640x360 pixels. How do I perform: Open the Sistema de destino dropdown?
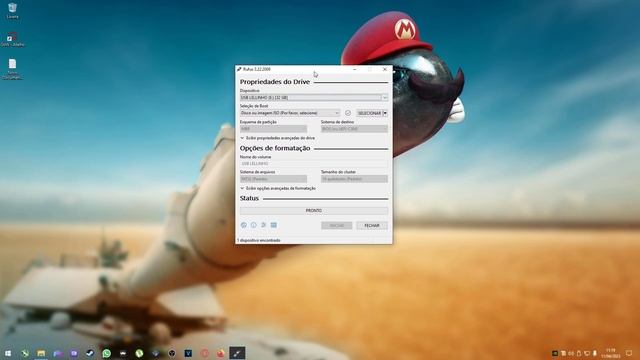pyautogui.click(x=354, y=129)
